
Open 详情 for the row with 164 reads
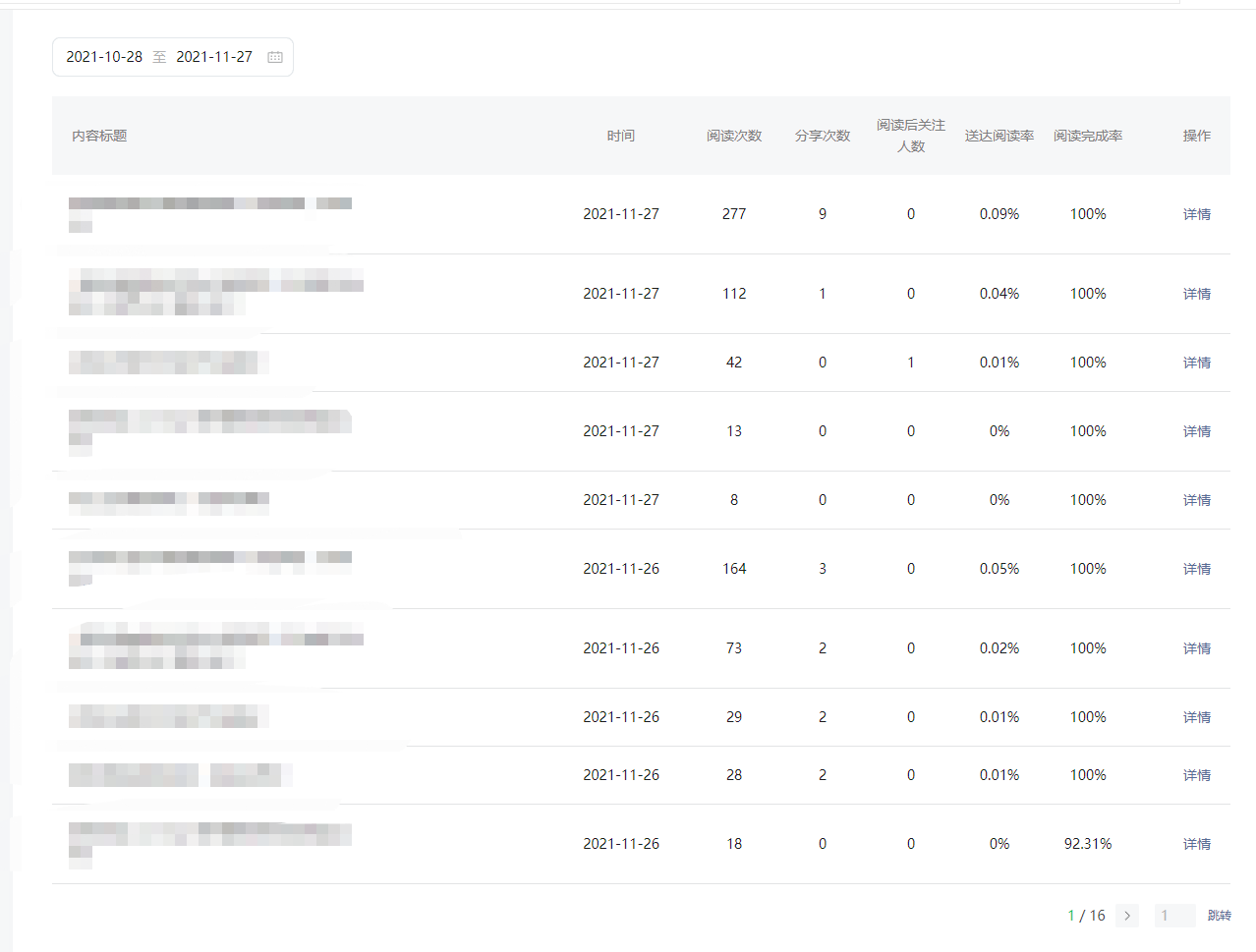click(x=1196, y=569)
